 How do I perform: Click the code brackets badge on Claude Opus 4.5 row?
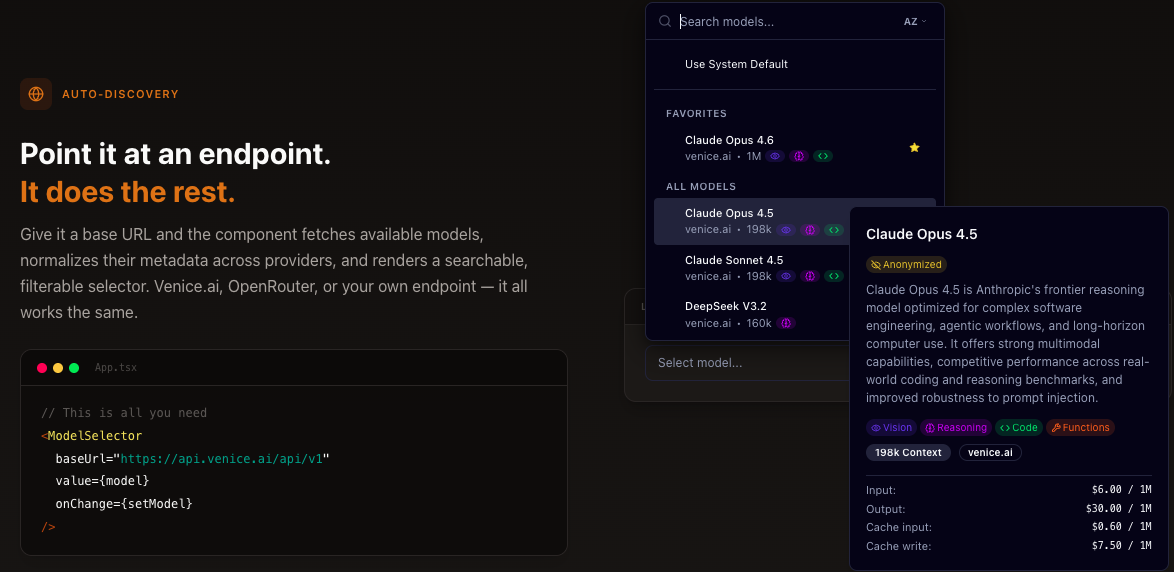tap(833, 230)
